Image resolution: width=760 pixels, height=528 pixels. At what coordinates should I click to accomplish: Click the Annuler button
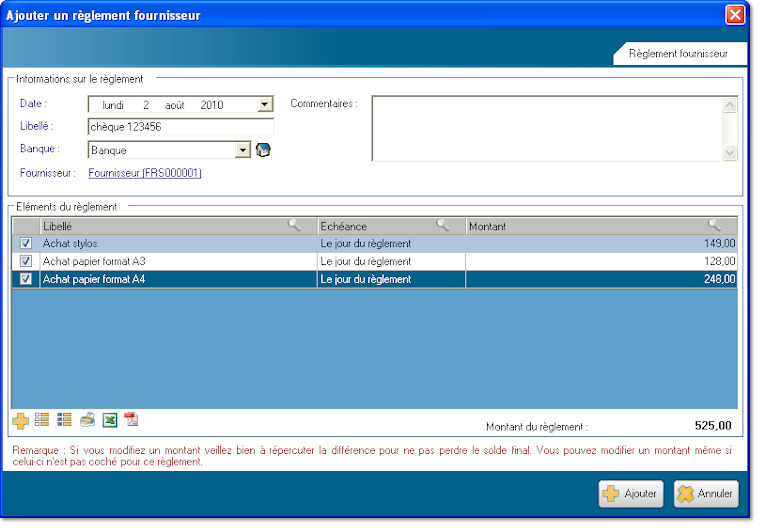[706, 493]
